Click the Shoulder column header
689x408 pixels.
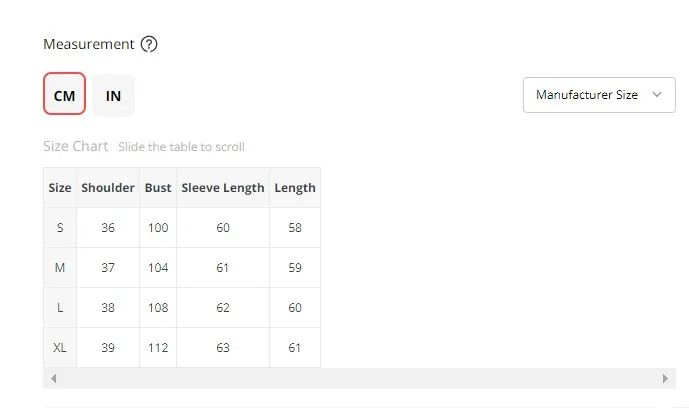point(108,188)
